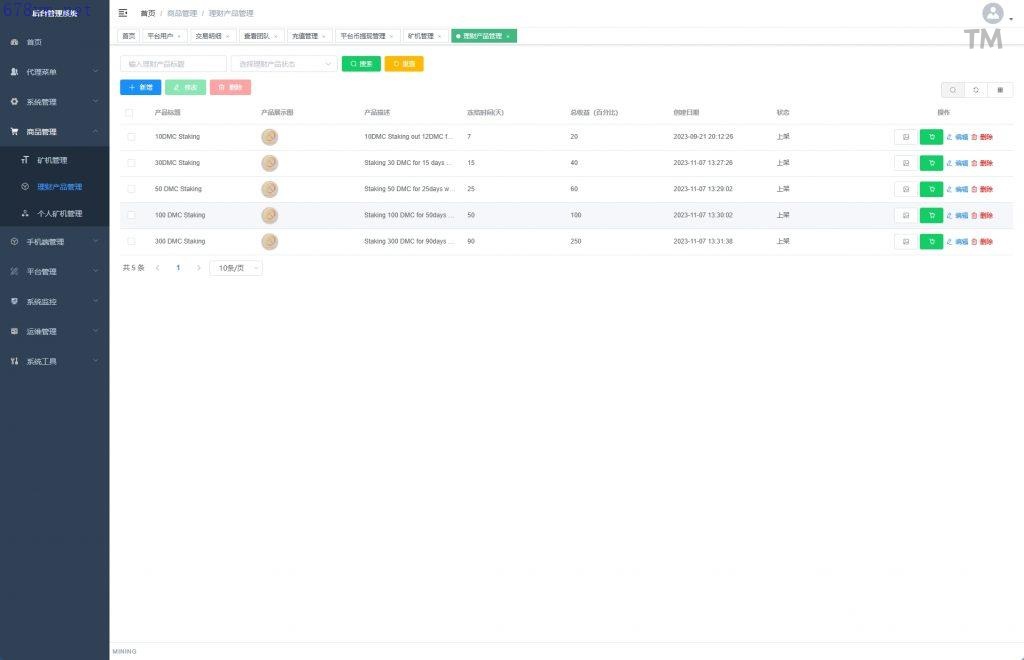Viewport: 1024px width, 660px height.
Task: Open the 选择理财产品状态 status dropdown
Action: pos(284,64)
